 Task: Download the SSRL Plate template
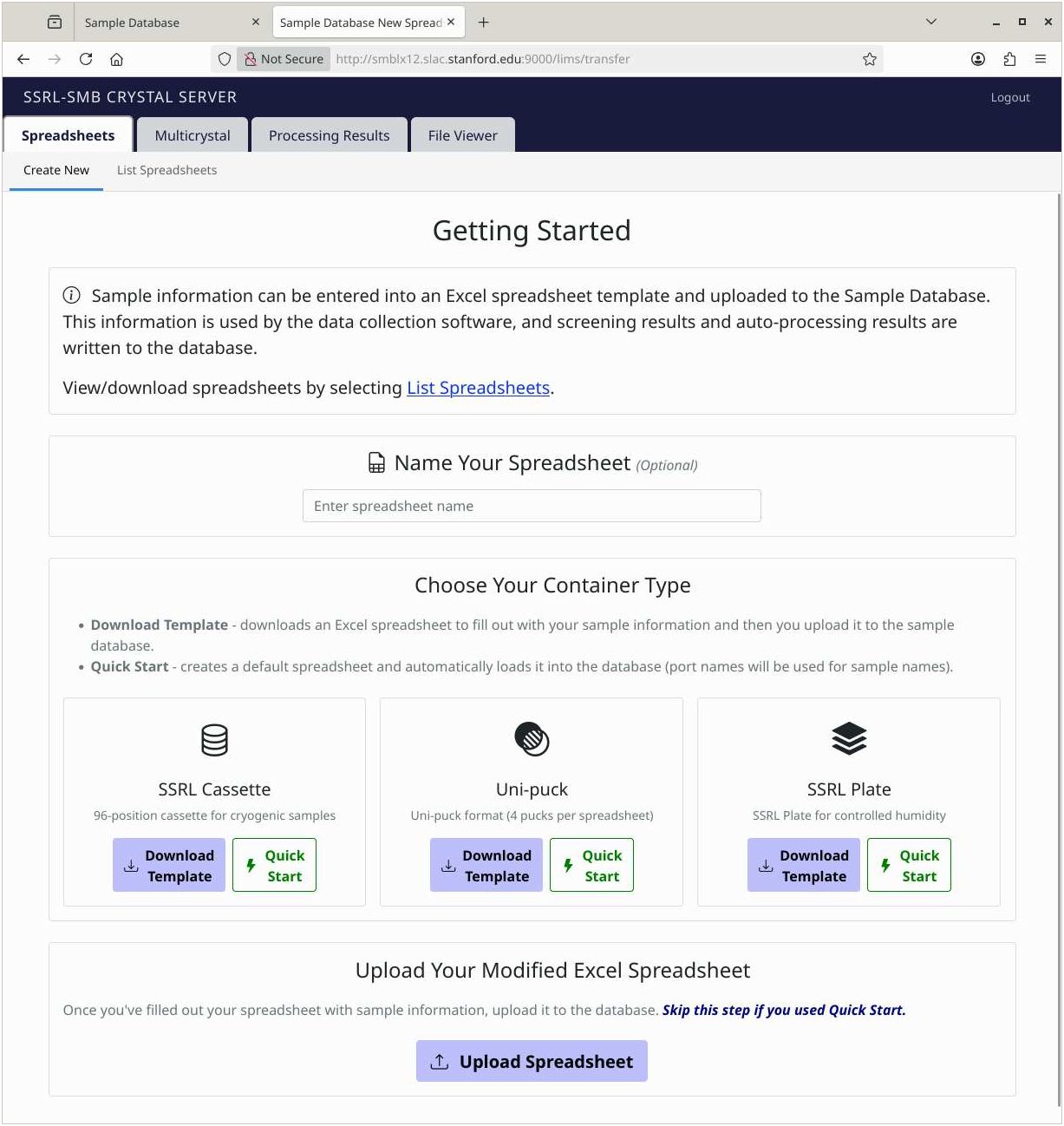[804, 865]
